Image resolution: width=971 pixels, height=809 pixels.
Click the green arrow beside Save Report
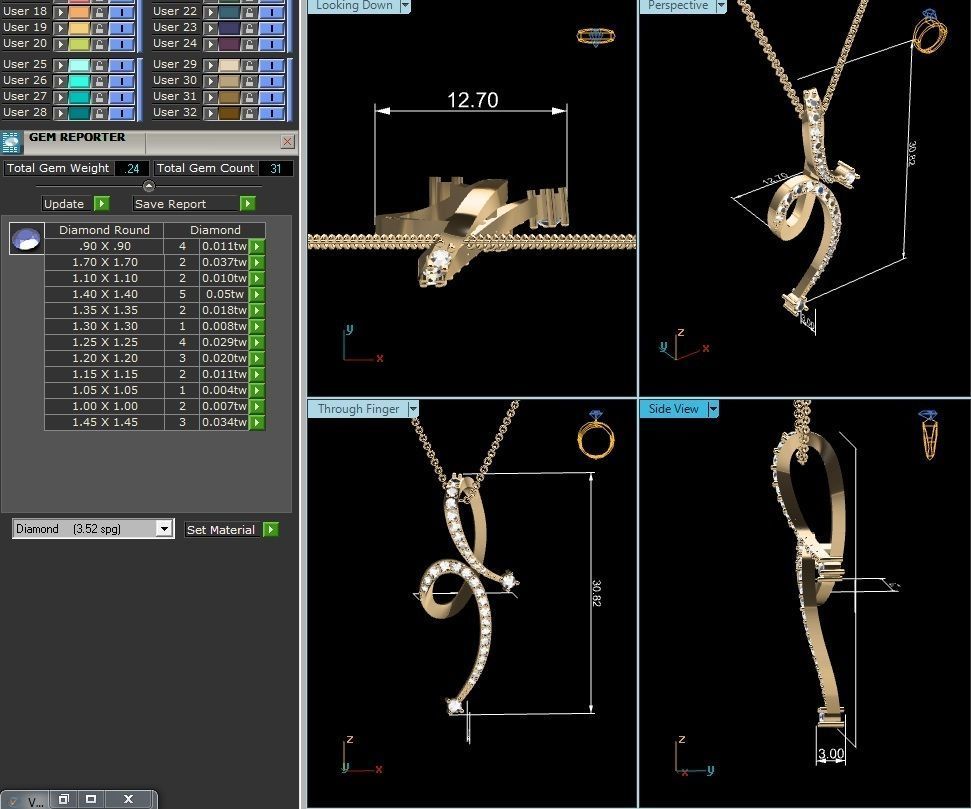tap(248, 203)
